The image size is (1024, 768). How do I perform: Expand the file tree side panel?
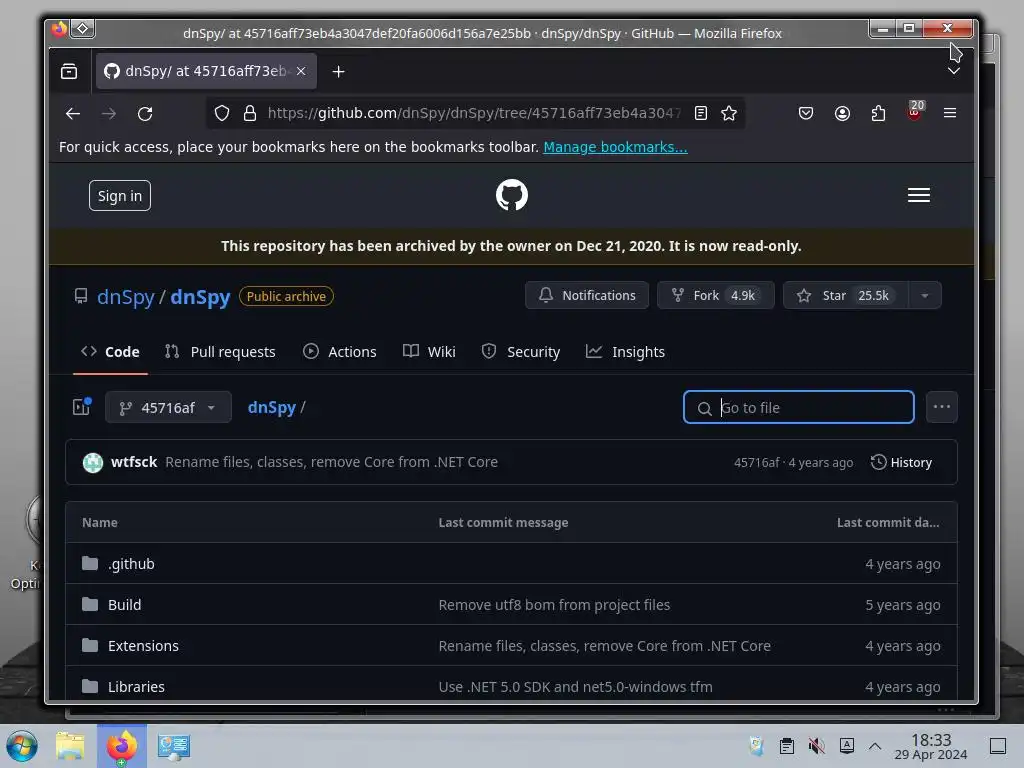[x=82, y=407]
